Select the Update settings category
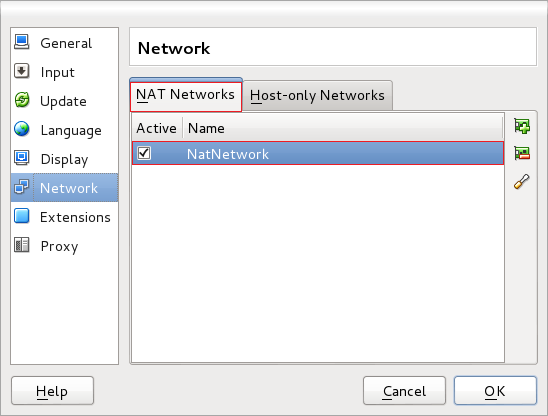Screen dimensions: 548x416 point(64,101)
